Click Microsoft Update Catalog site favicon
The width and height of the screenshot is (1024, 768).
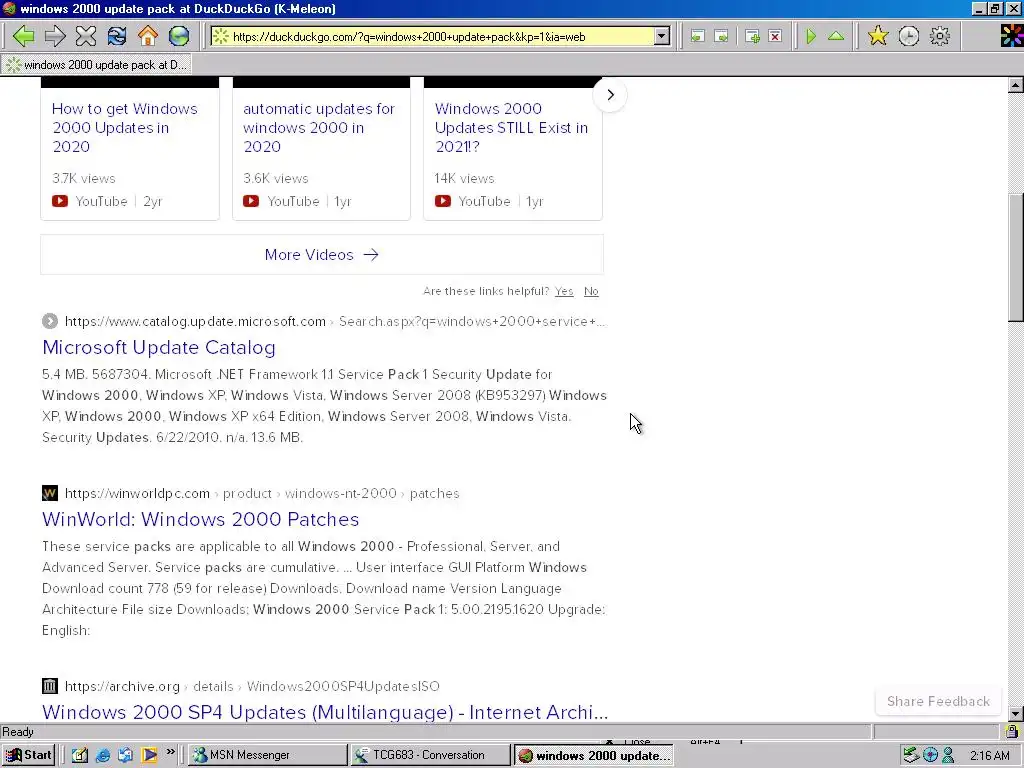(50, 321)
